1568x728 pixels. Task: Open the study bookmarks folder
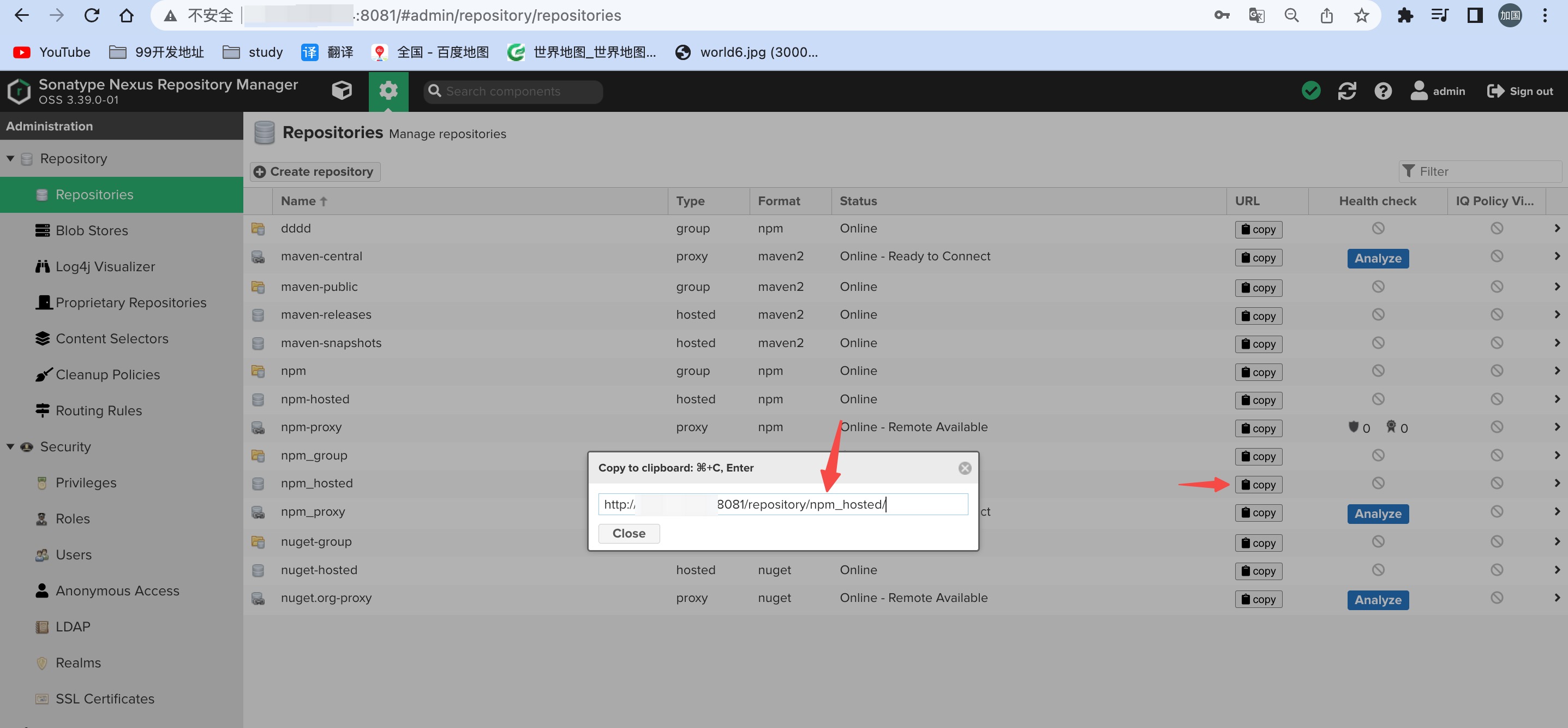(x=253, y=52)
